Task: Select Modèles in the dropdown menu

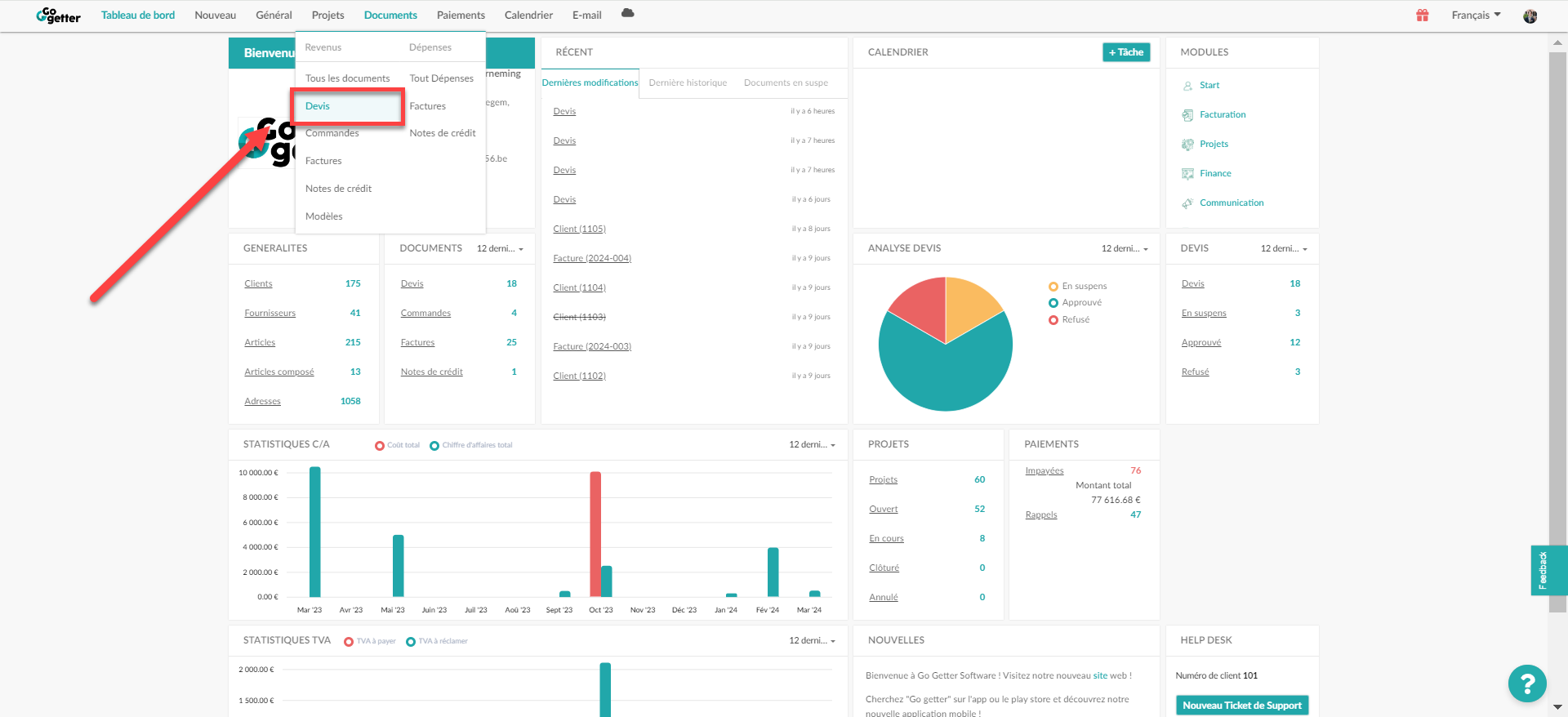Action: click(323, 216)
